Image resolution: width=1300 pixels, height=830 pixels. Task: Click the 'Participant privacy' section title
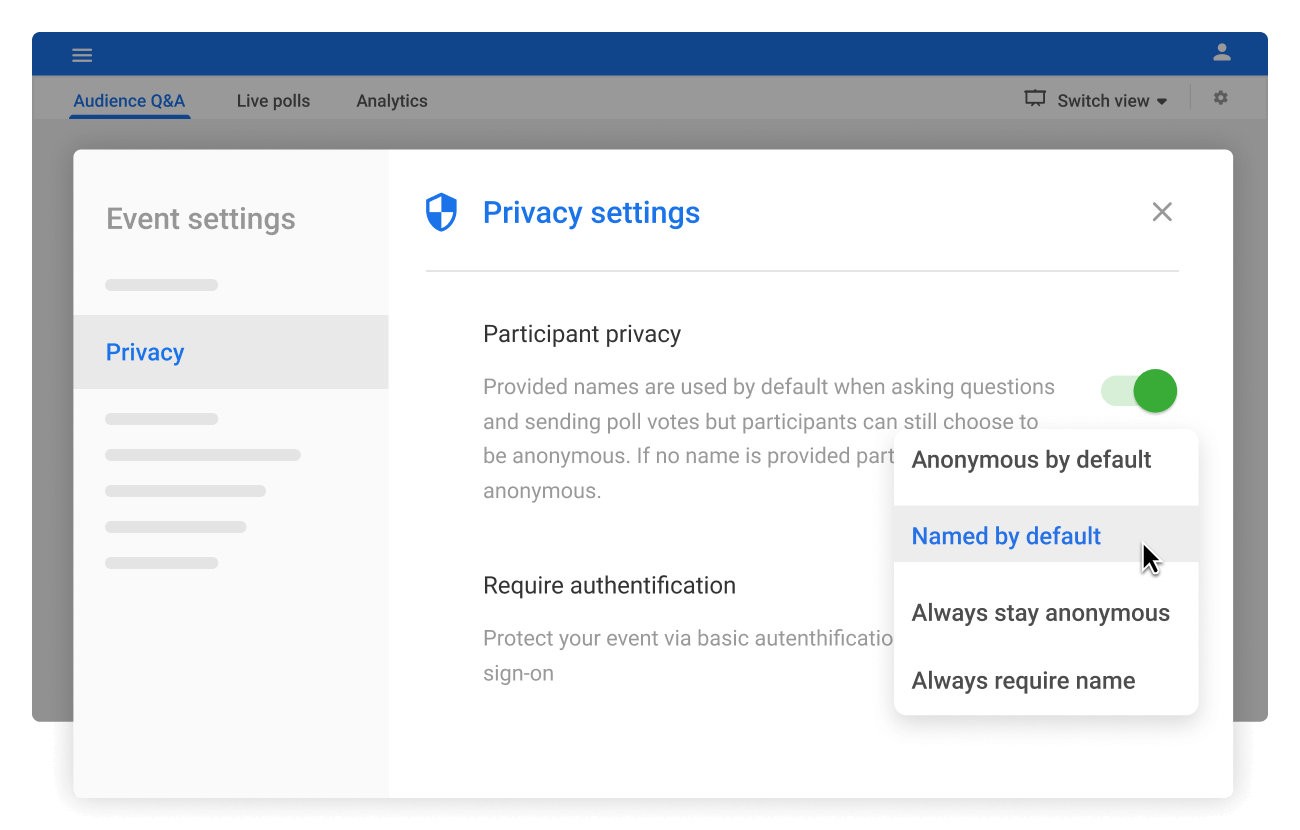click(x=581, y=334)
